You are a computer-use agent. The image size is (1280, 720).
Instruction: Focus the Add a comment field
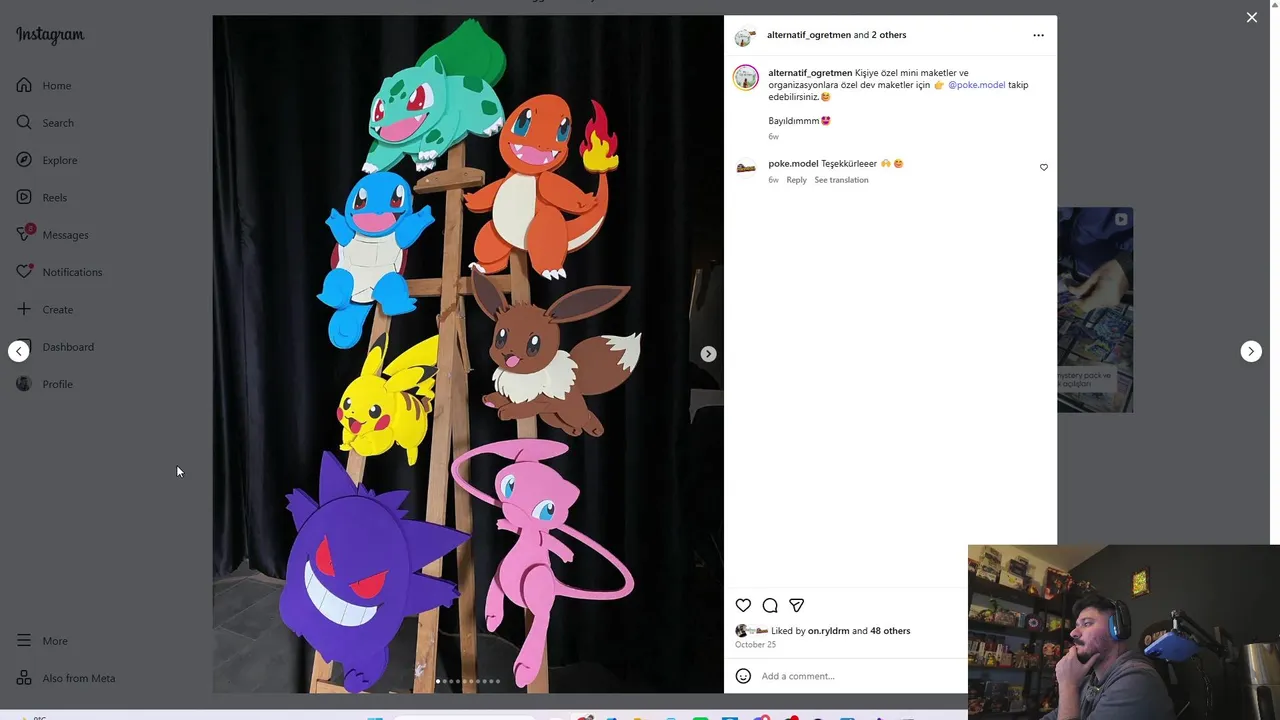click(x=860, y=676)
